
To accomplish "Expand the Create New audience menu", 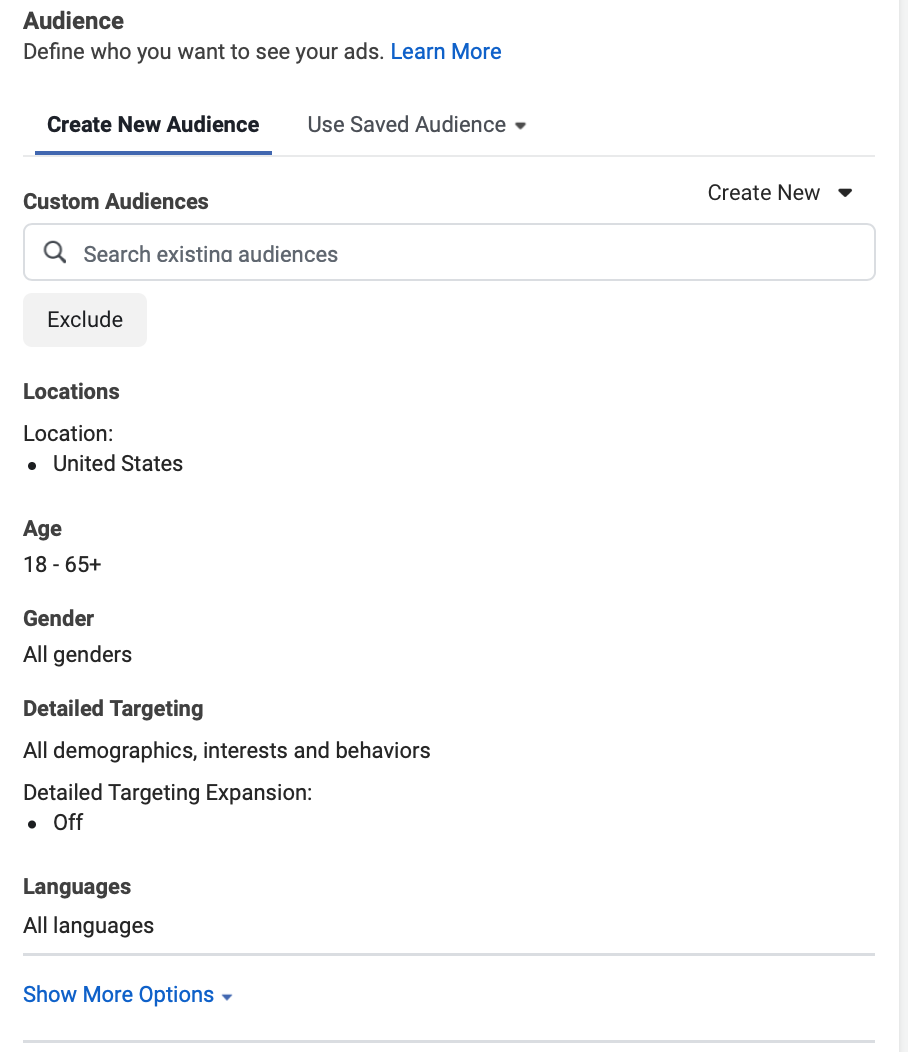I will point(779,192).
